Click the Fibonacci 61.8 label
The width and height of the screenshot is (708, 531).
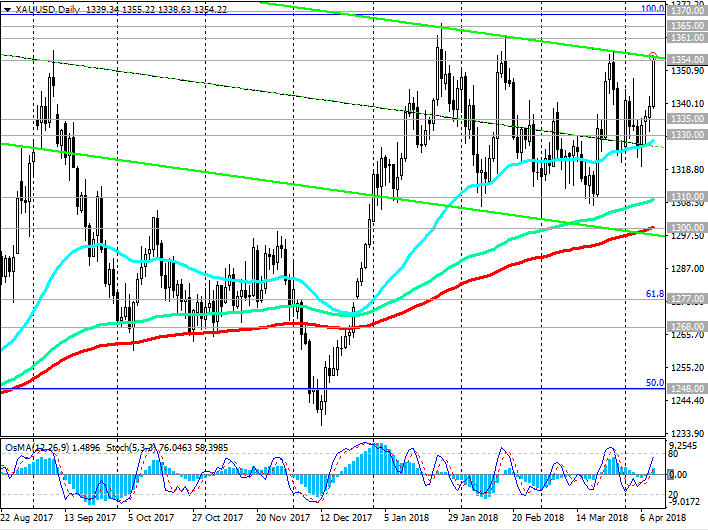pos(655,294)
